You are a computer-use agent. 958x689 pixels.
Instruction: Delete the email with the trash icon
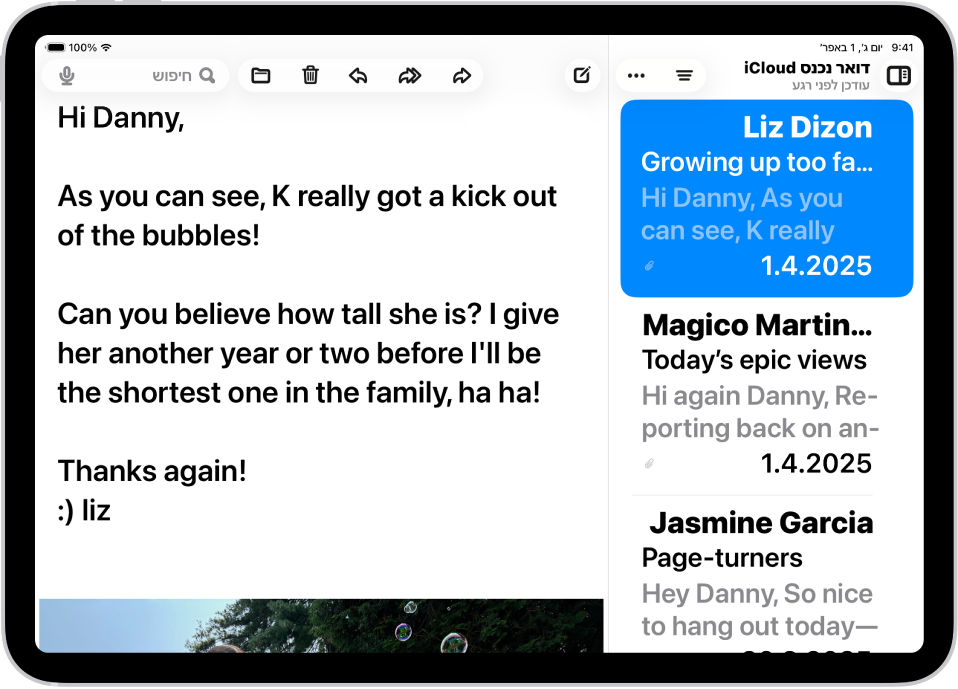[x=310, y=75]
